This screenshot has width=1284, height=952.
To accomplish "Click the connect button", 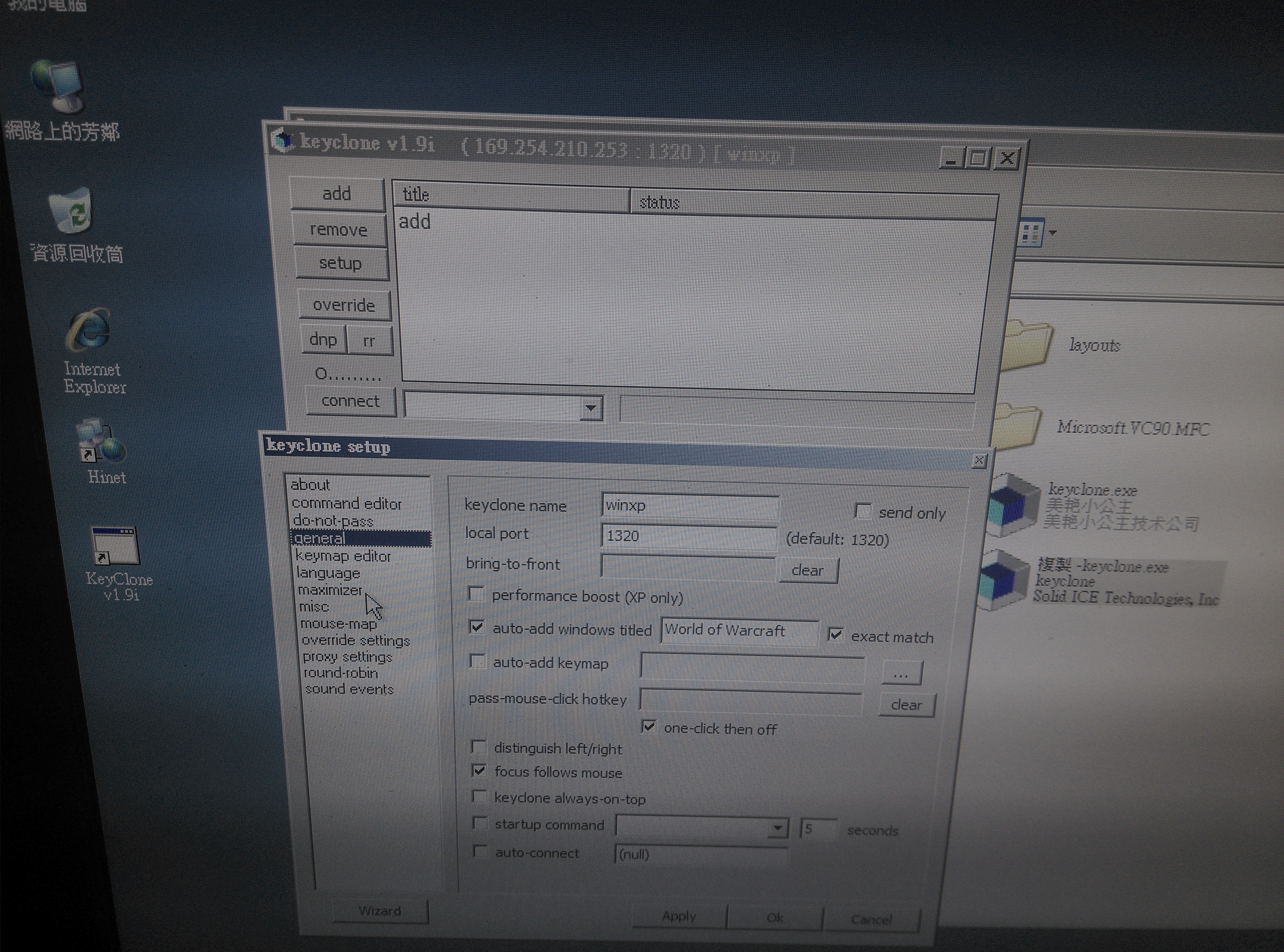I will point(351,401).
